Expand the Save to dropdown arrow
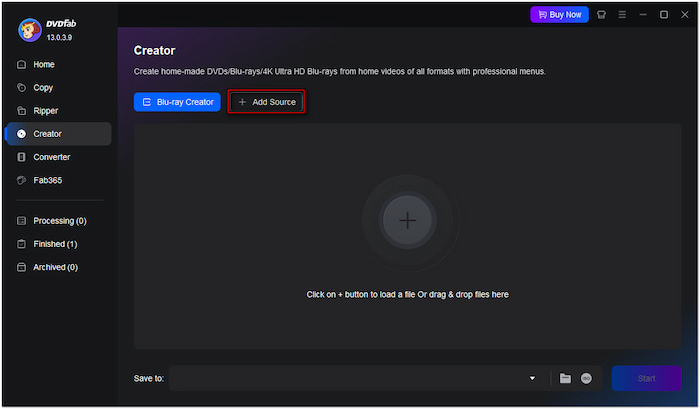Viewport: 700px width, 409px height. tap(532, 378)
